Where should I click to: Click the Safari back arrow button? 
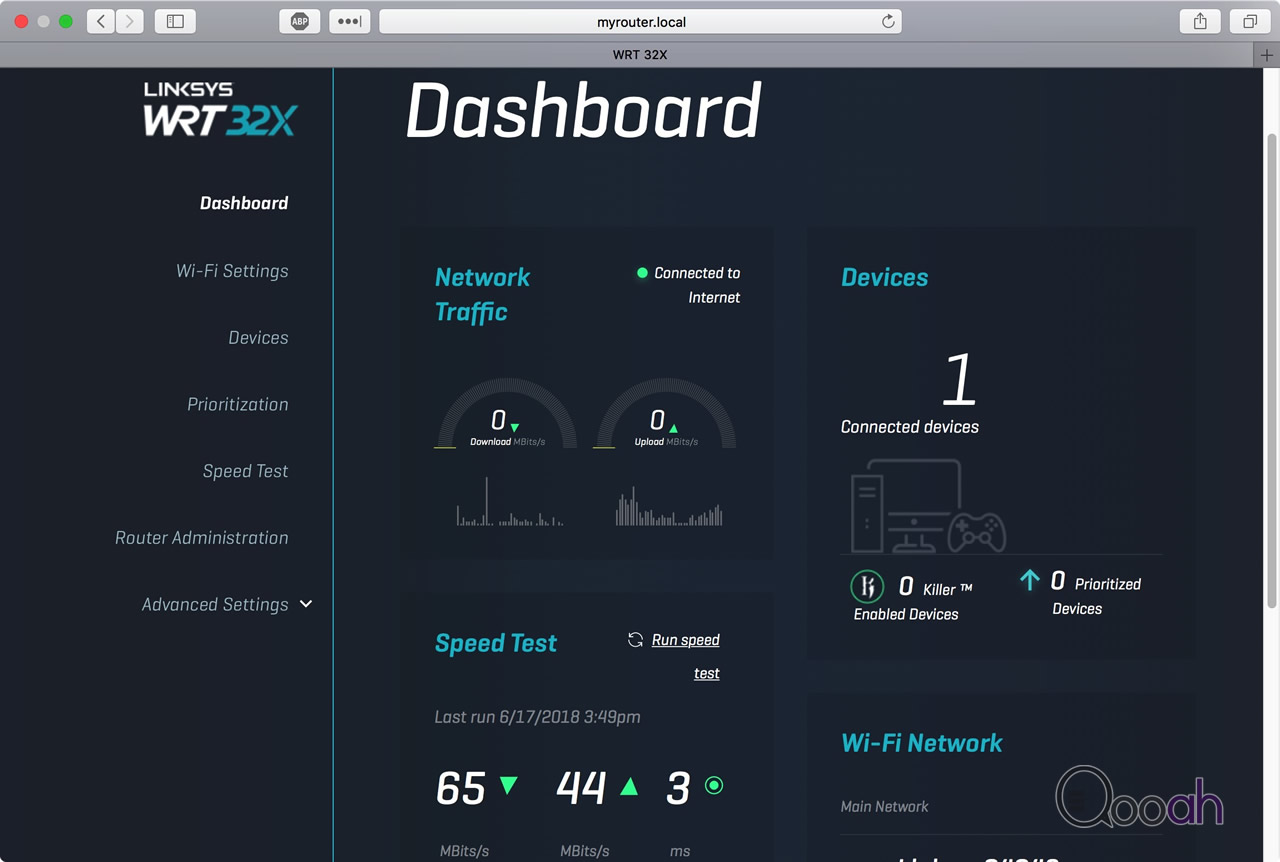click(x=101, y=21)
